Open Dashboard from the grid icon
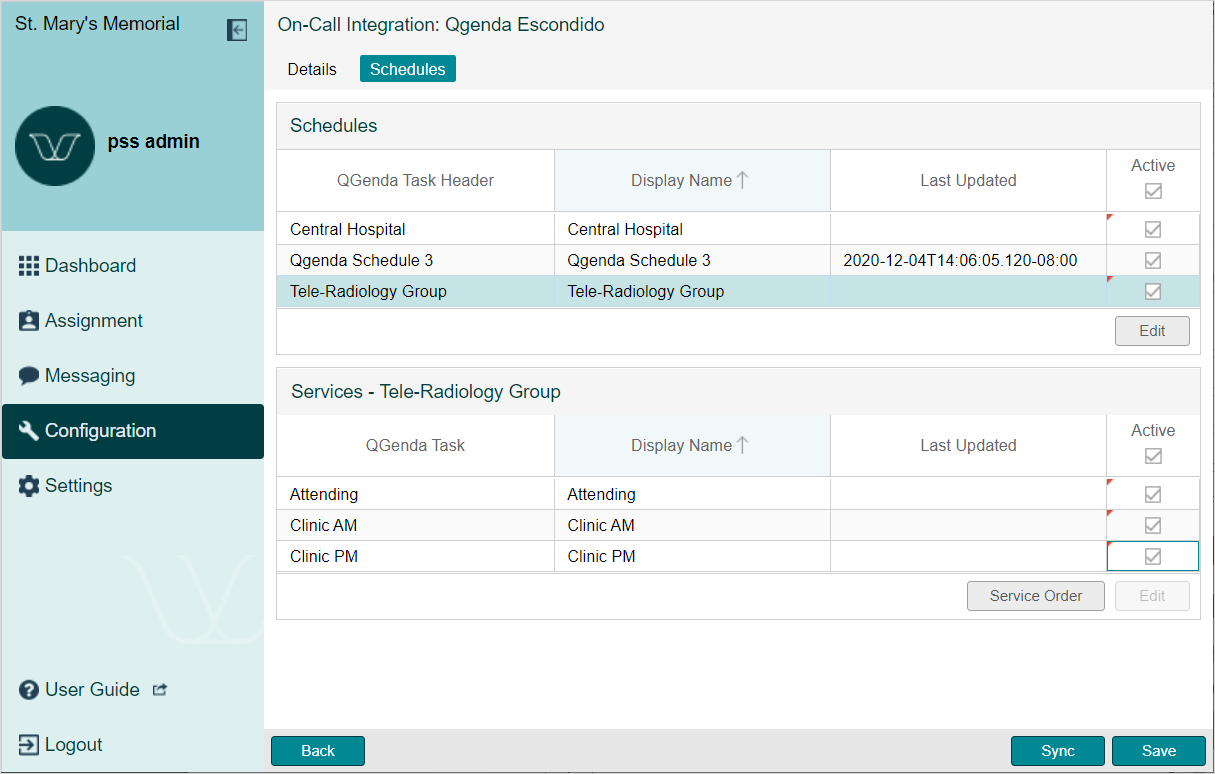The width and height of the screenshot is (1215, 774). tap(29, 266)
